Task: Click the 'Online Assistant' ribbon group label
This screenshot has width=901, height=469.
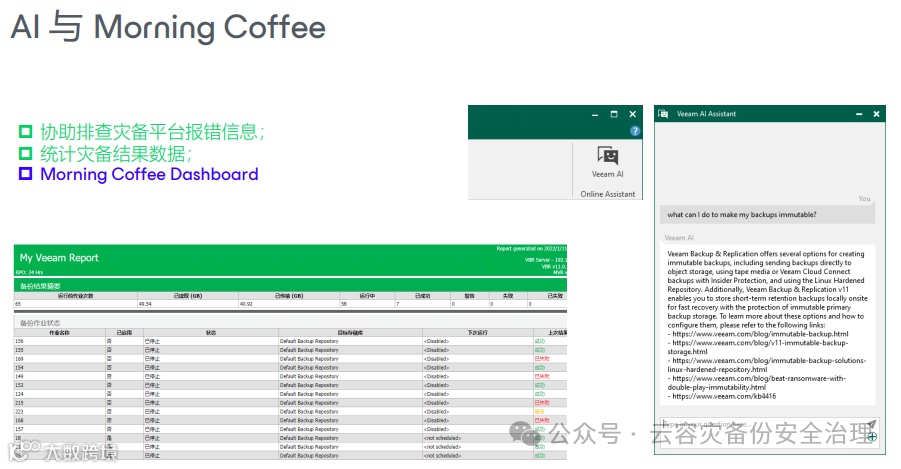Action: pos(607,194)
